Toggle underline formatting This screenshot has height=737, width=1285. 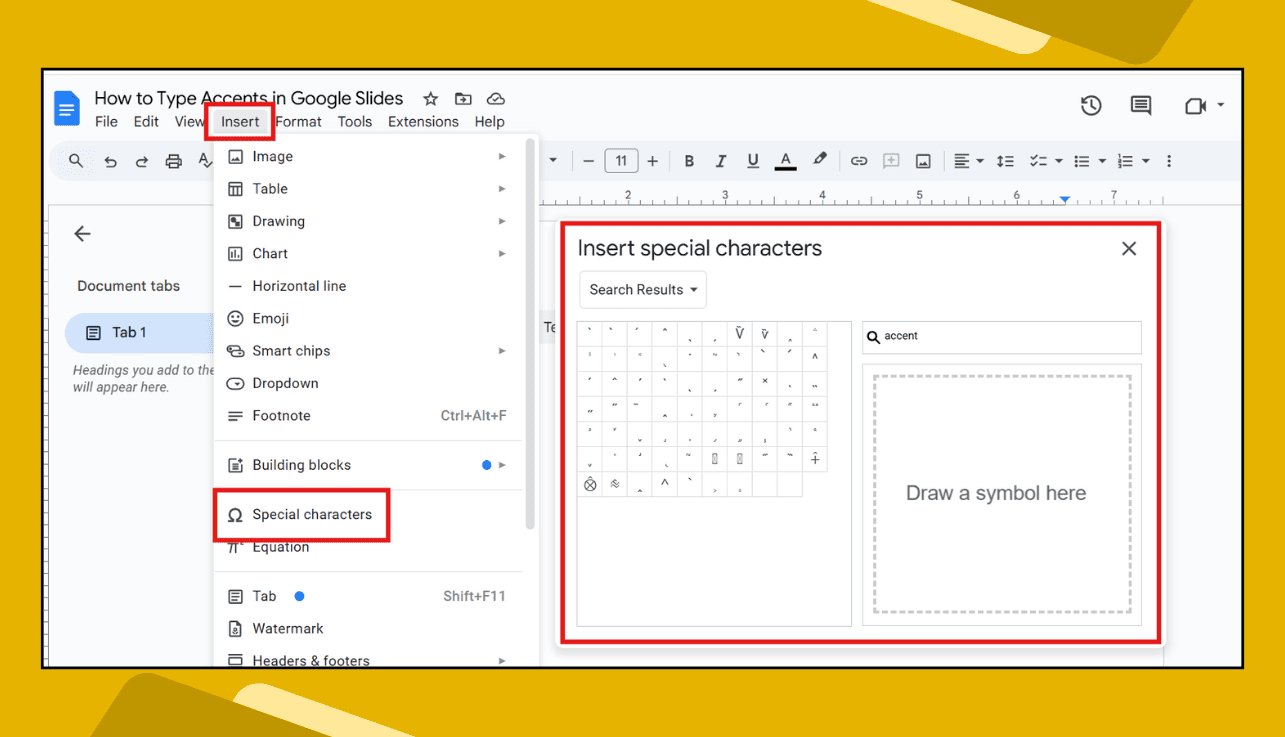pos(752,160)
